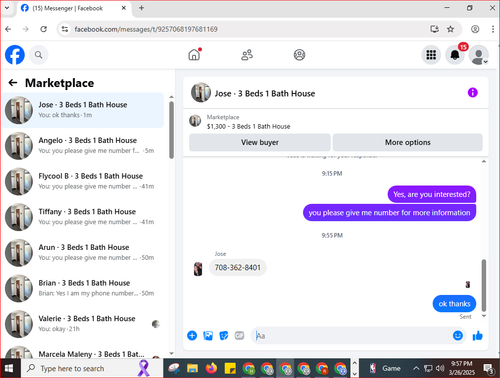Open Chrome profile icon
The height and width of the screenshot is (378, 500).
475,29
